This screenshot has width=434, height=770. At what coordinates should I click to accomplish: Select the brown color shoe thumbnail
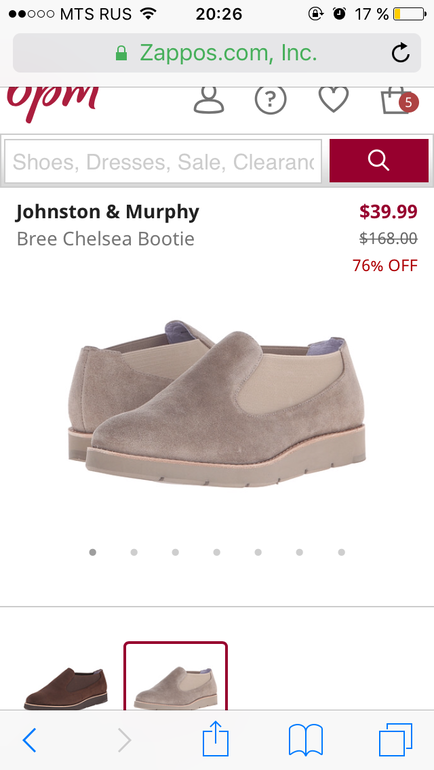(x=65, y=688)
